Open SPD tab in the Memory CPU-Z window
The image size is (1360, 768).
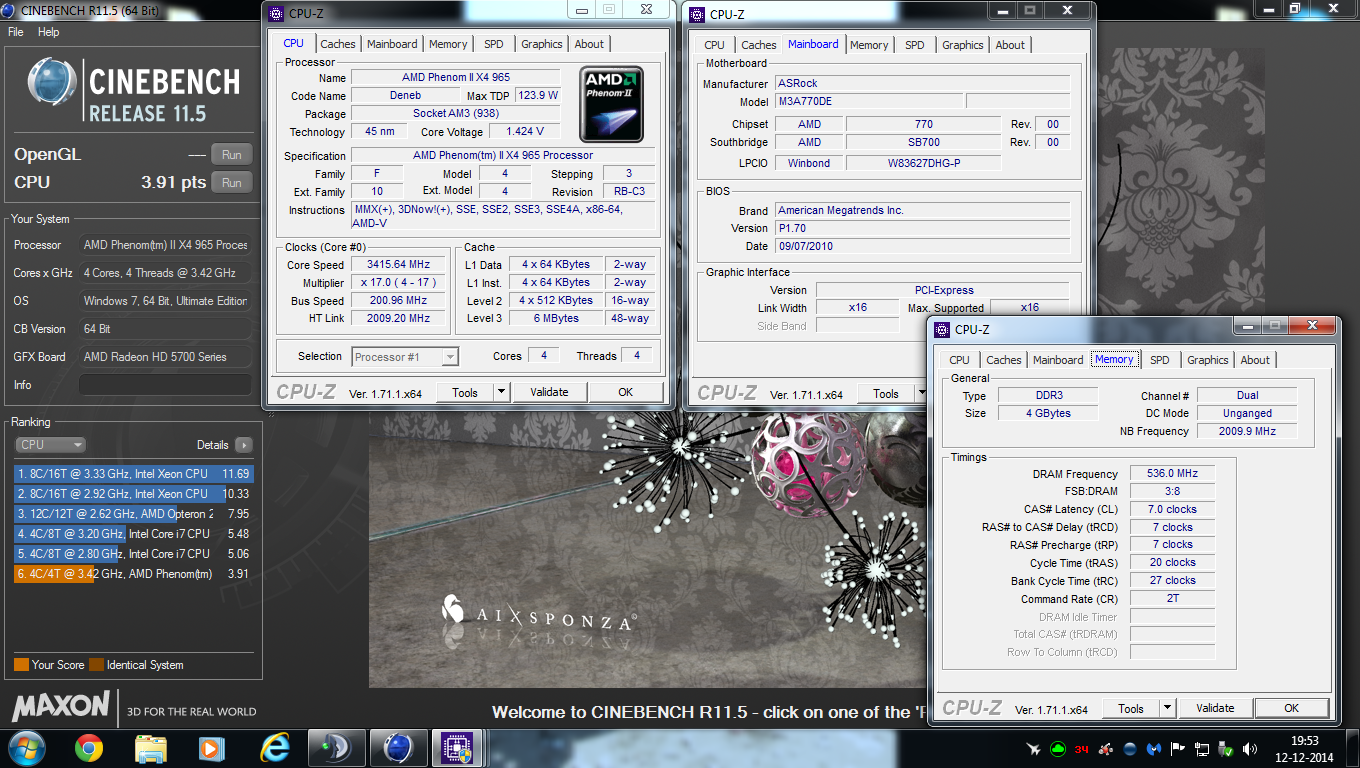(x=1159, y=360)
